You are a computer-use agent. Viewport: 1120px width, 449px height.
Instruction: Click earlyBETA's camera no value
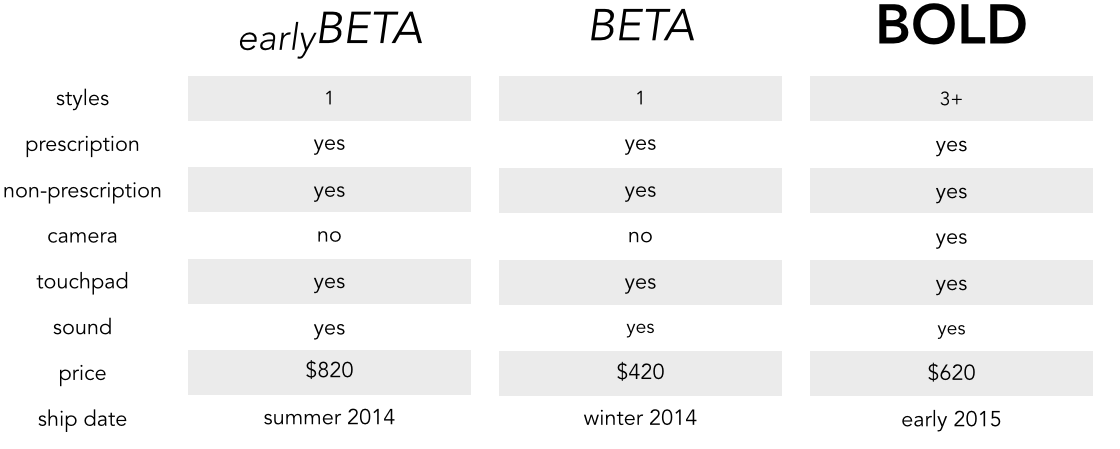(329, 236)
